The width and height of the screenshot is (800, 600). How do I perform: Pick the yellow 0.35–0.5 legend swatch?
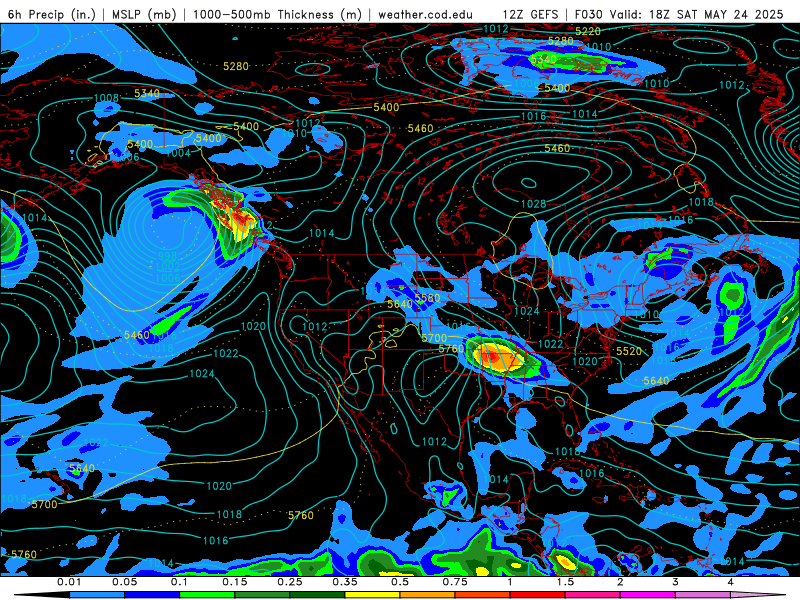point(372,595)
